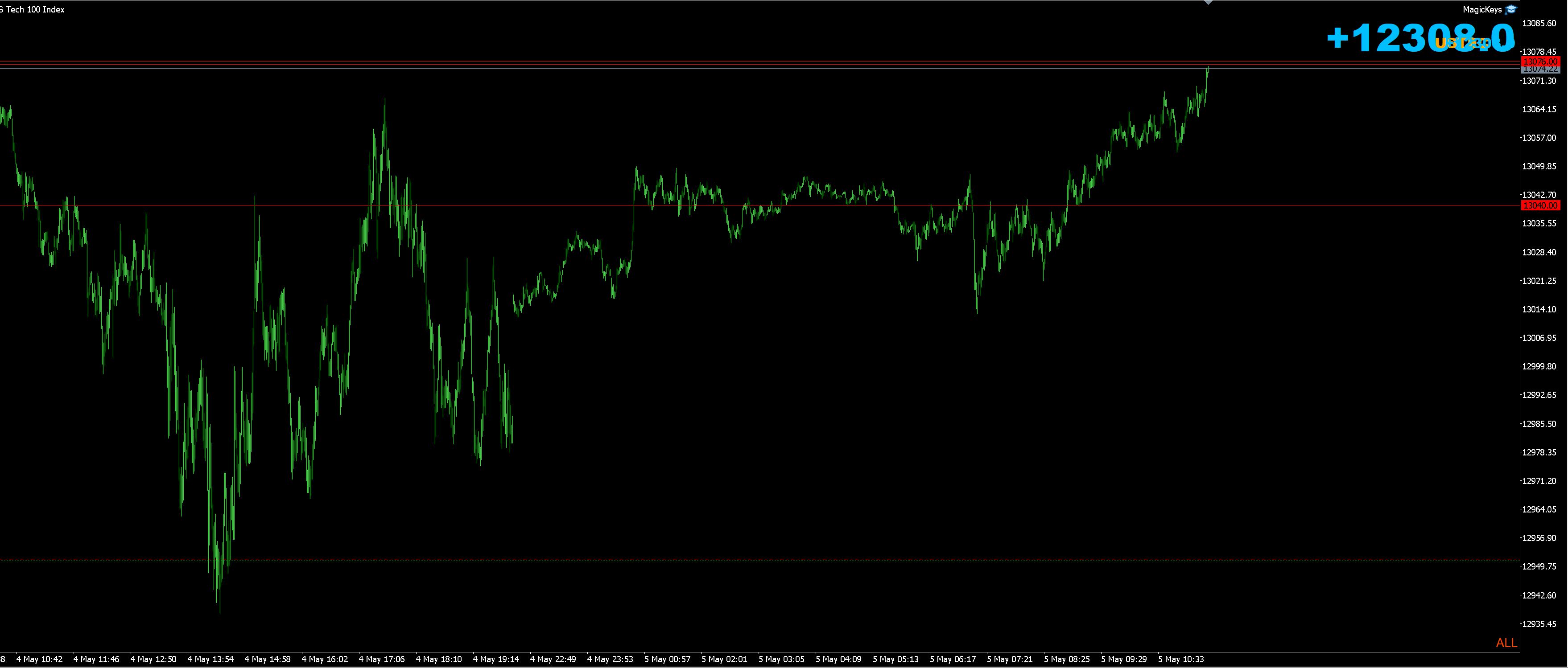Click the 13085.60 price scale value

click(x=1539, y=24)
